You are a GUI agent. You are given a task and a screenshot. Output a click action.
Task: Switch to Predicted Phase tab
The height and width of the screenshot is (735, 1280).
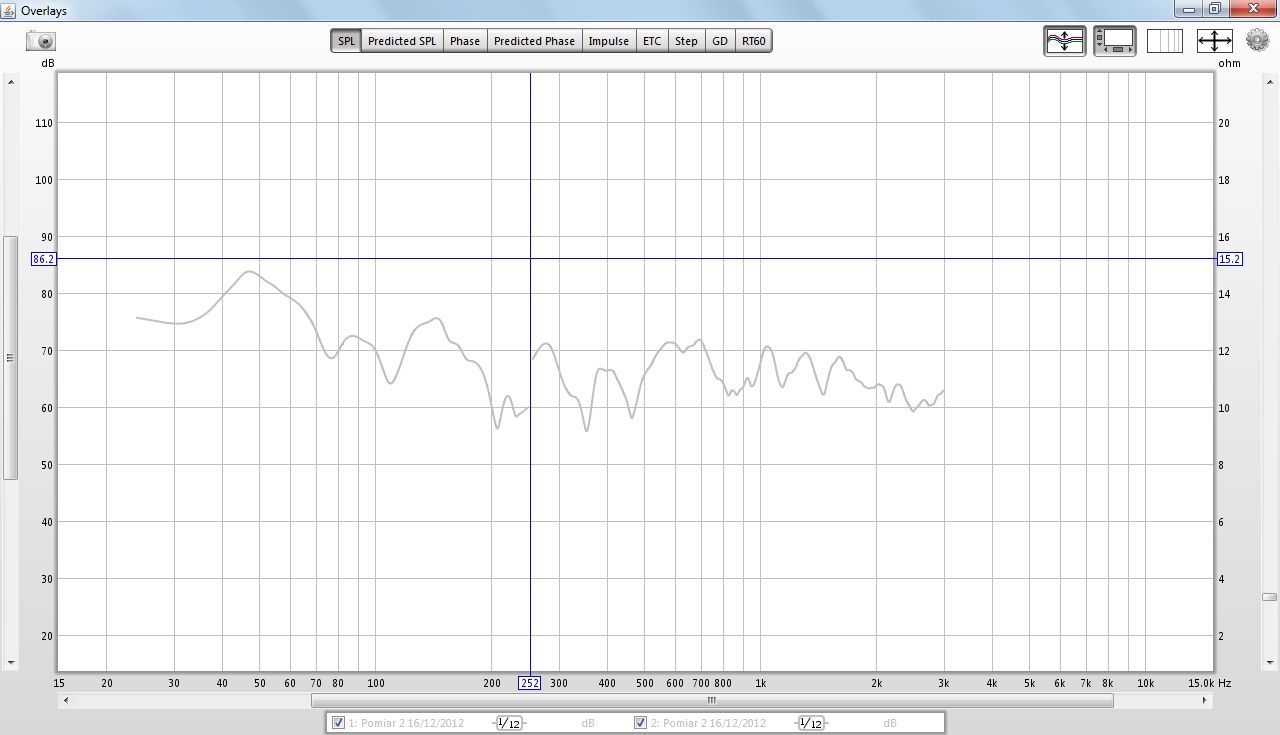point(534,41)
